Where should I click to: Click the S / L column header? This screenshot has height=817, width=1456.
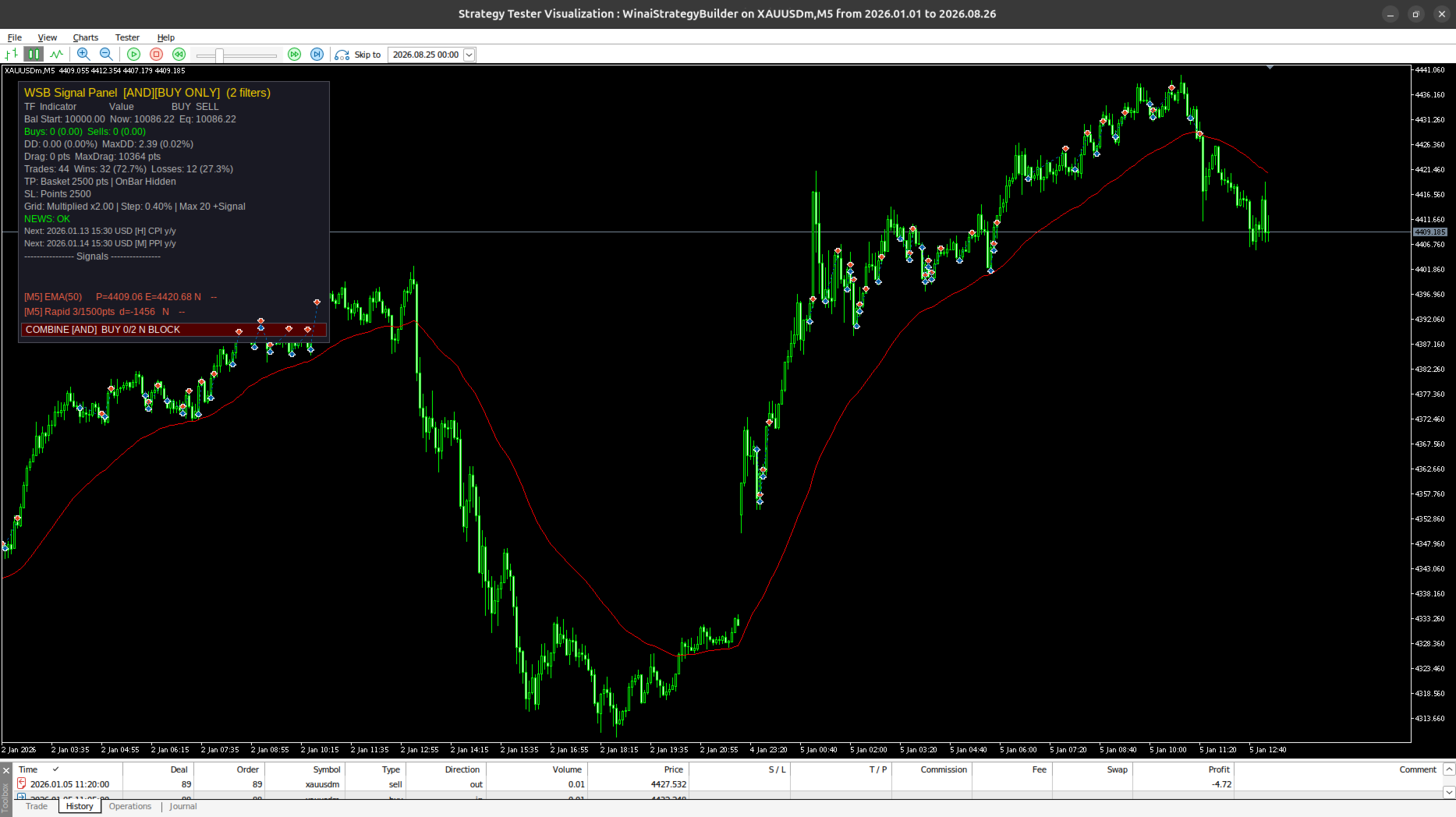click(x=739, y=769)
